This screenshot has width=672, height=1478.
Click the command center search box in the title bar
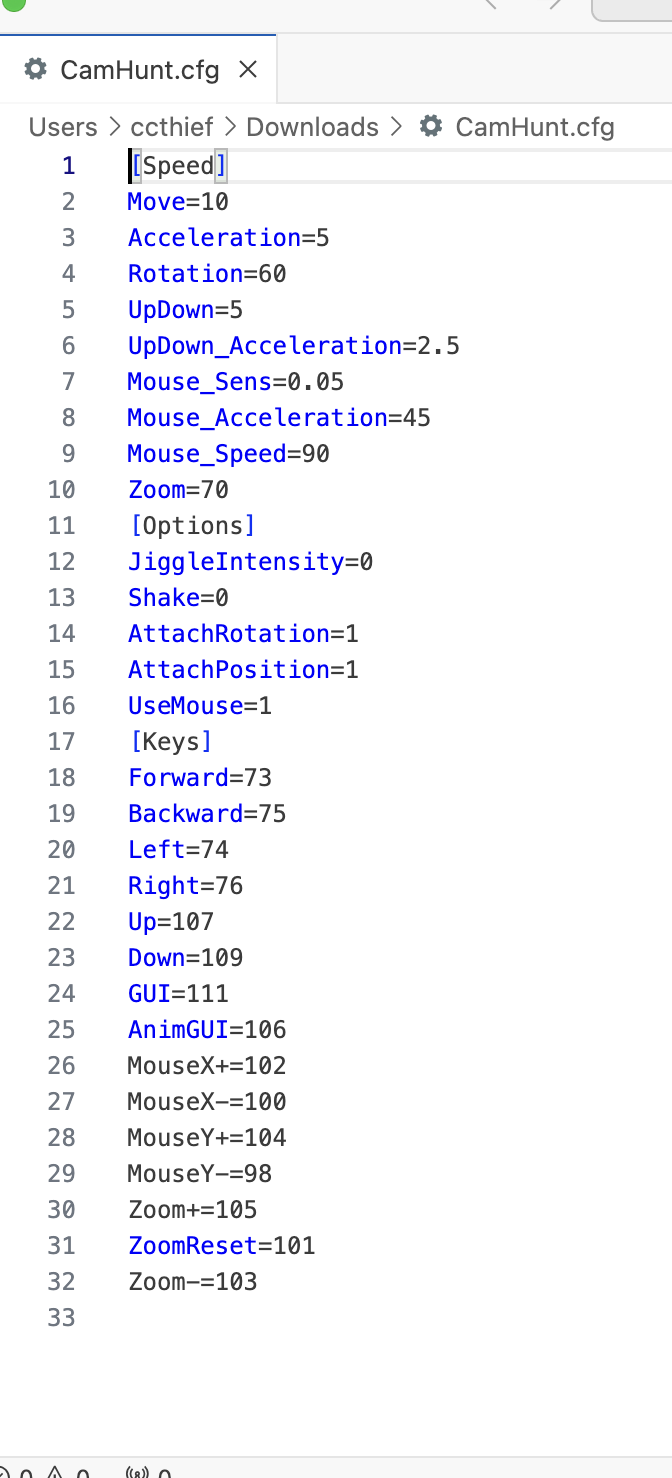(634, 8)
